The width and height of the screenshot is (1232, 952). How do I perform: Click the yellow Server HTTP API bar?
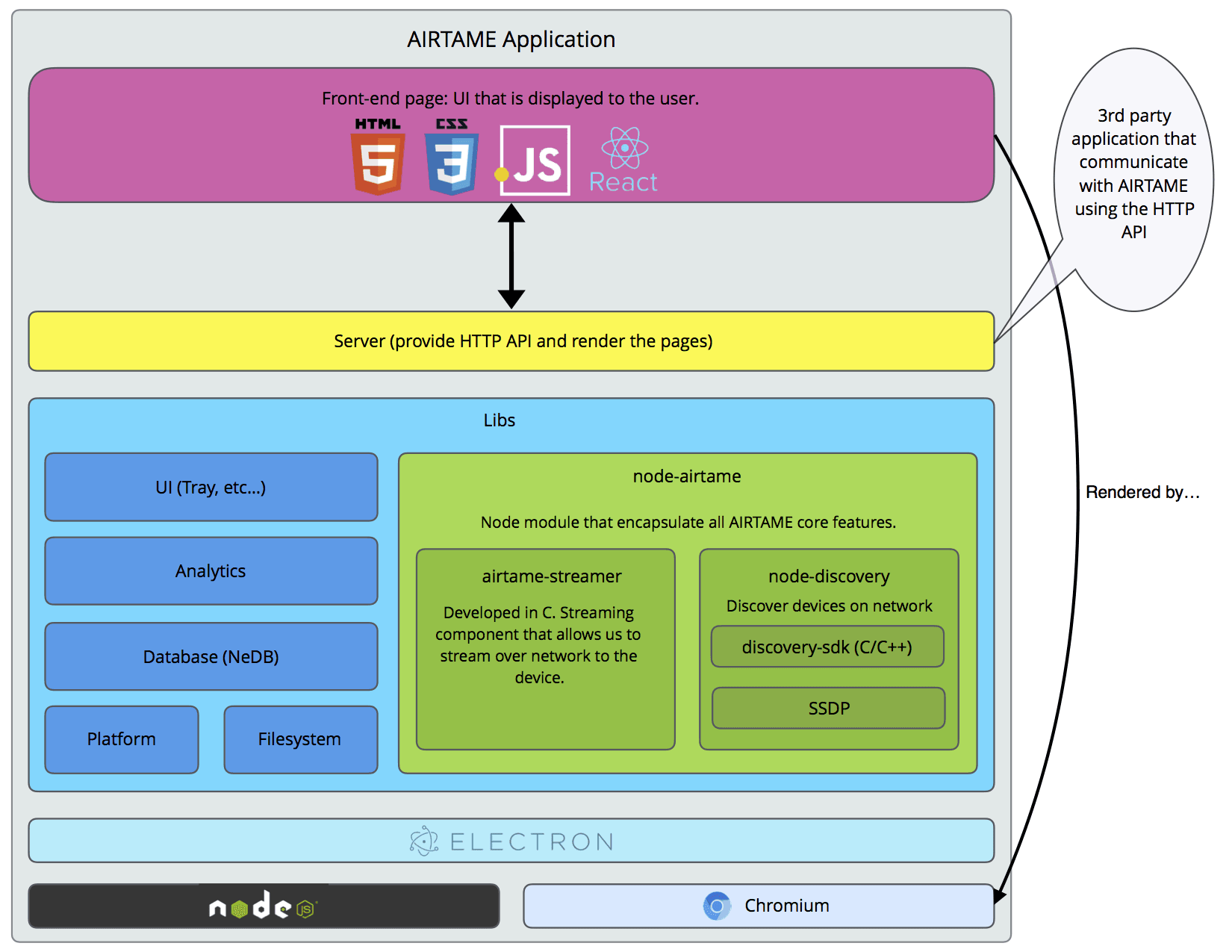511,341
